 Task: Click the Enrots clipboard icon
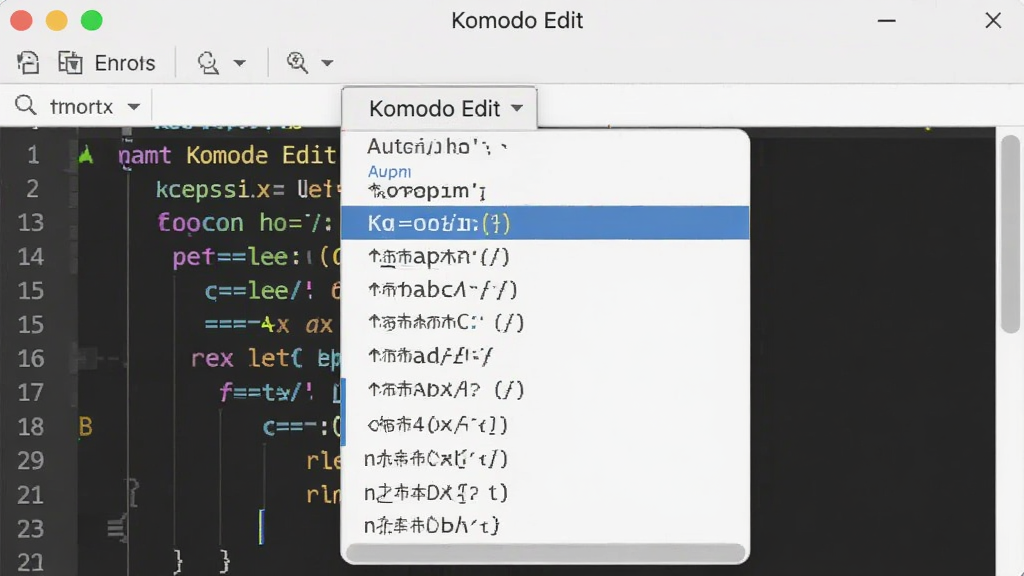tap(70, 63)
